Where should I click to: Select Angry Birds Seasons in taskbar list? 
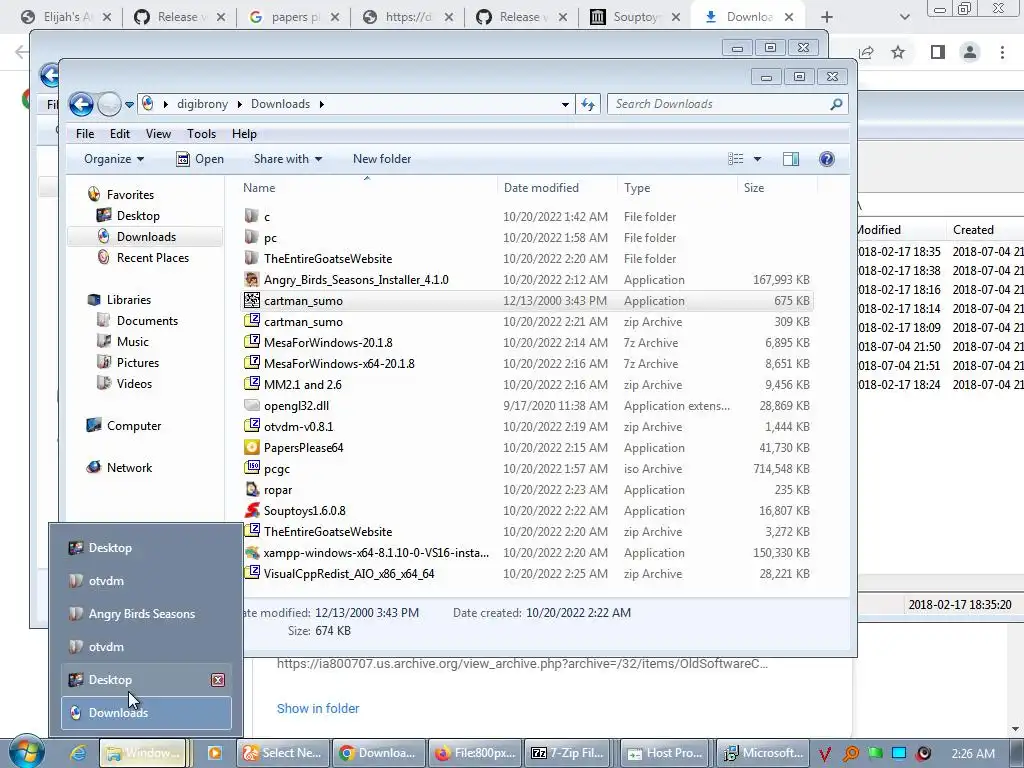click(146, 614)
